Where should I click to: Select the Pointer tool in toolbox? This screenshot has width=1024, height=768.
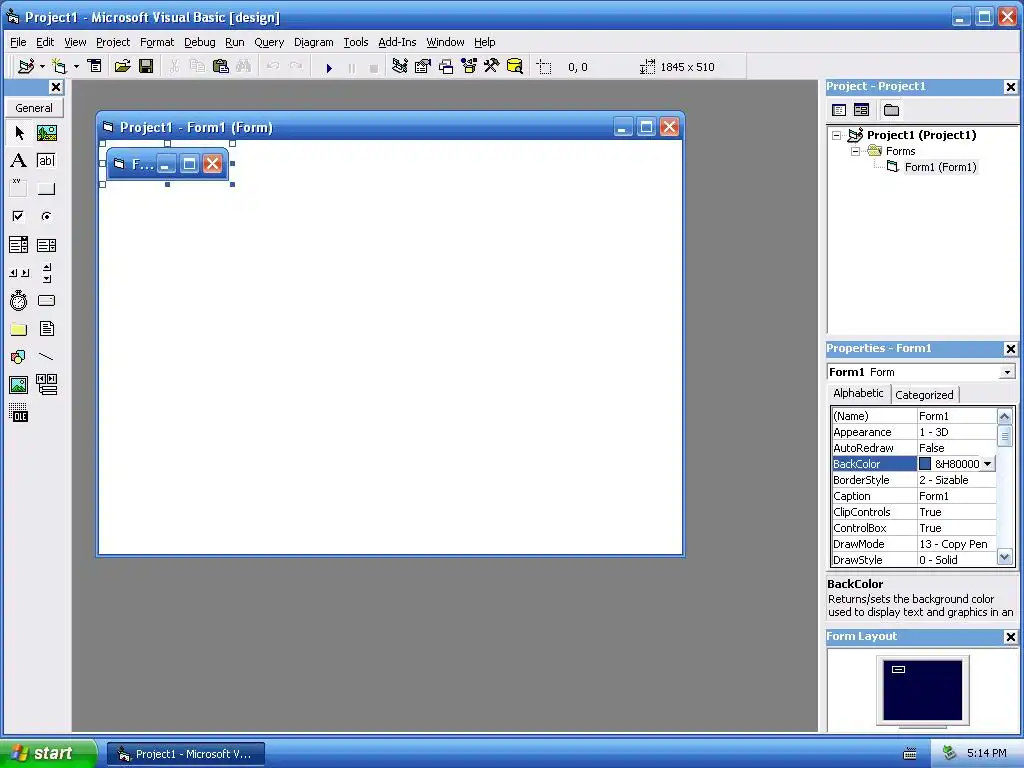click(19, 133)
